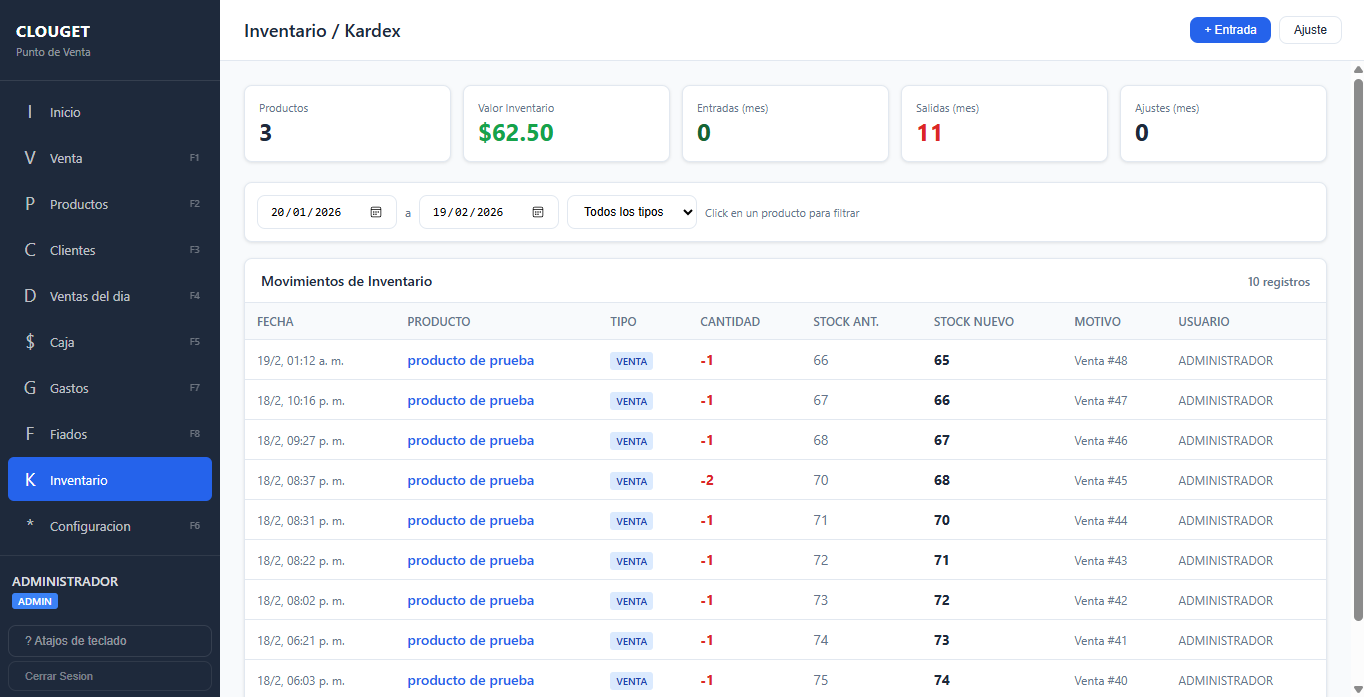Click the vertical page scrollbar
The width and height of the screenshot is (1364, 697).
[x=1357, y=349]
